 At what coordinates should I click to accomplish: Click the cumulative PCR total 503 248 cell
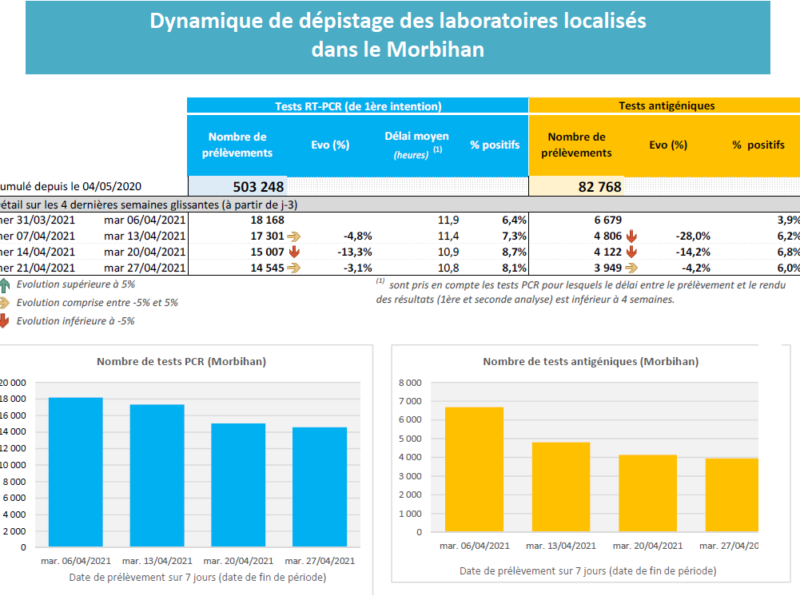(237, 186)
